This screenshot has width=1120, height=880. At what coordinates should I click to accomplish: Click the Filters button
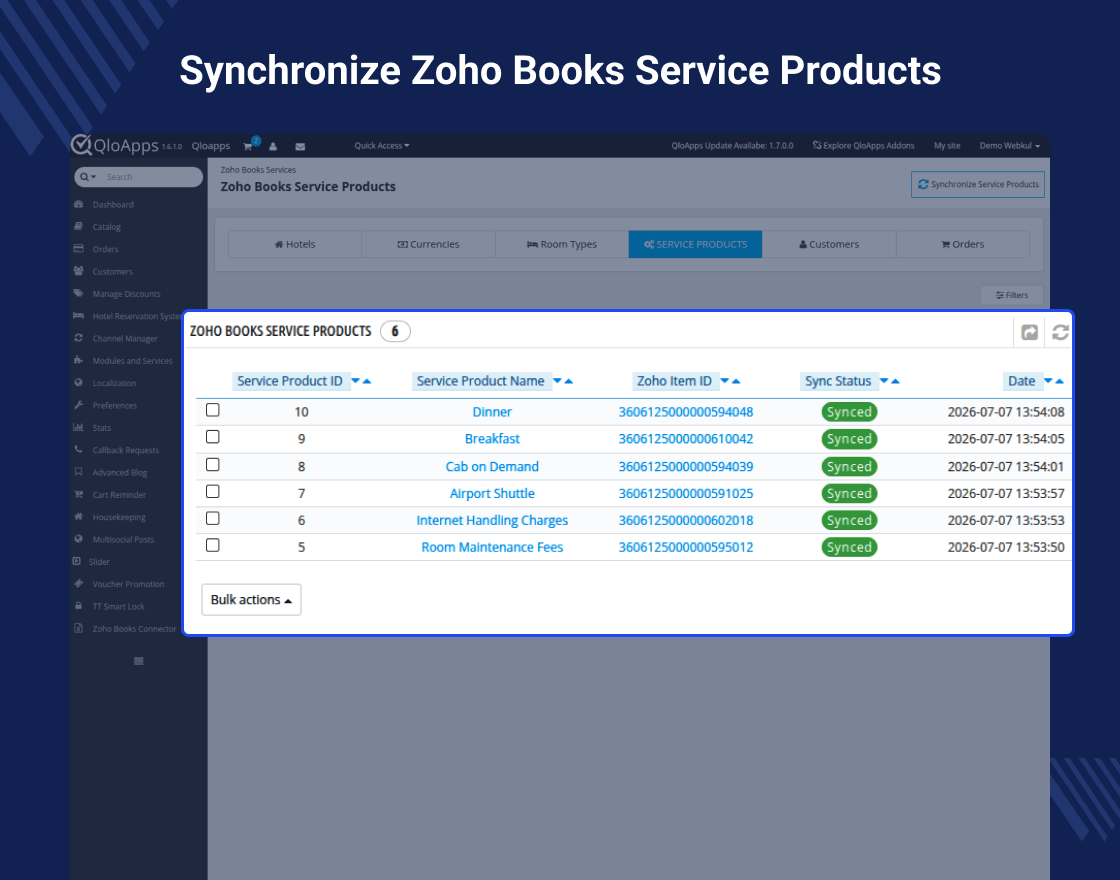click(x=1012, y=295)
